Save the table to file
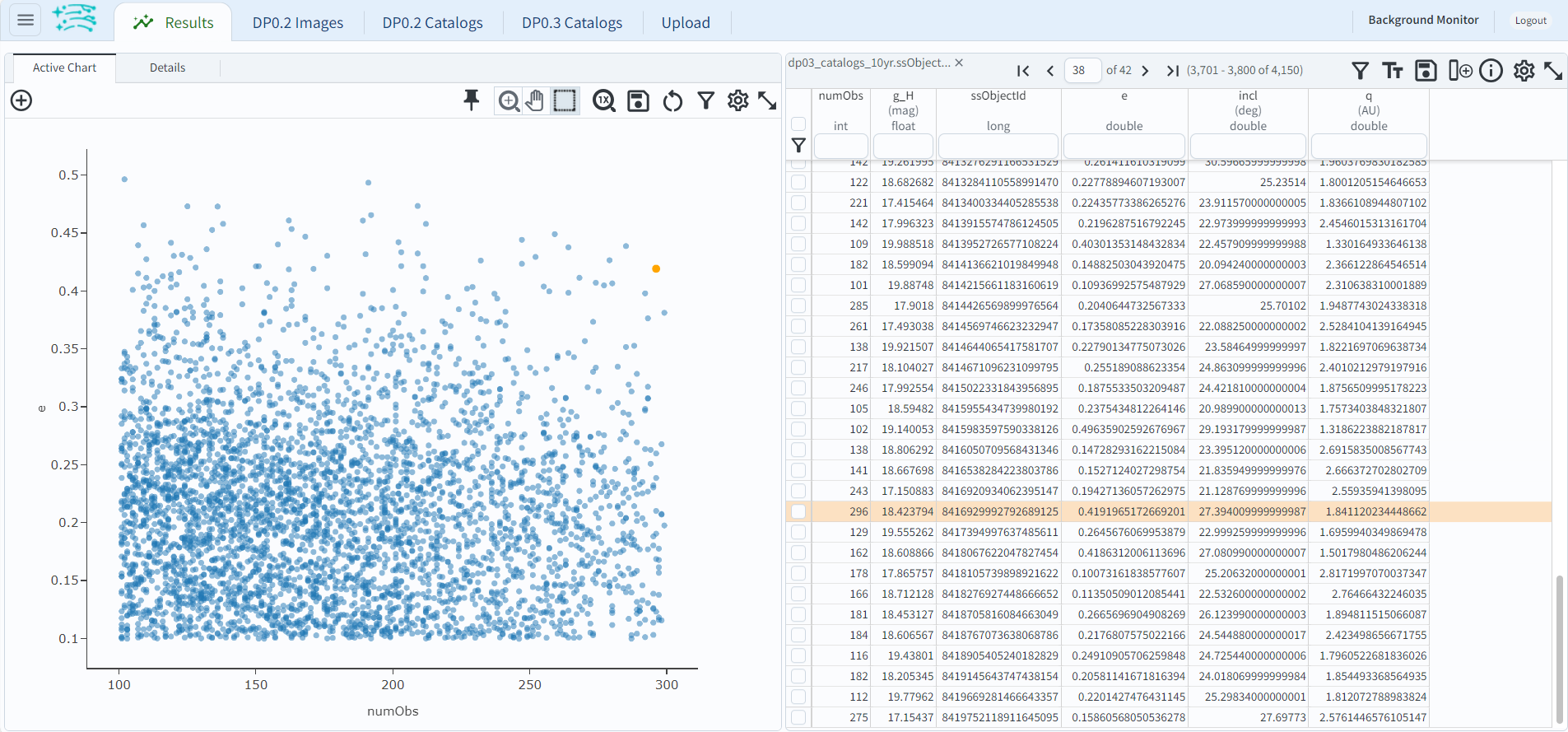The image size is (1568, 732). pyautogui.click(x=1426, y=71)
